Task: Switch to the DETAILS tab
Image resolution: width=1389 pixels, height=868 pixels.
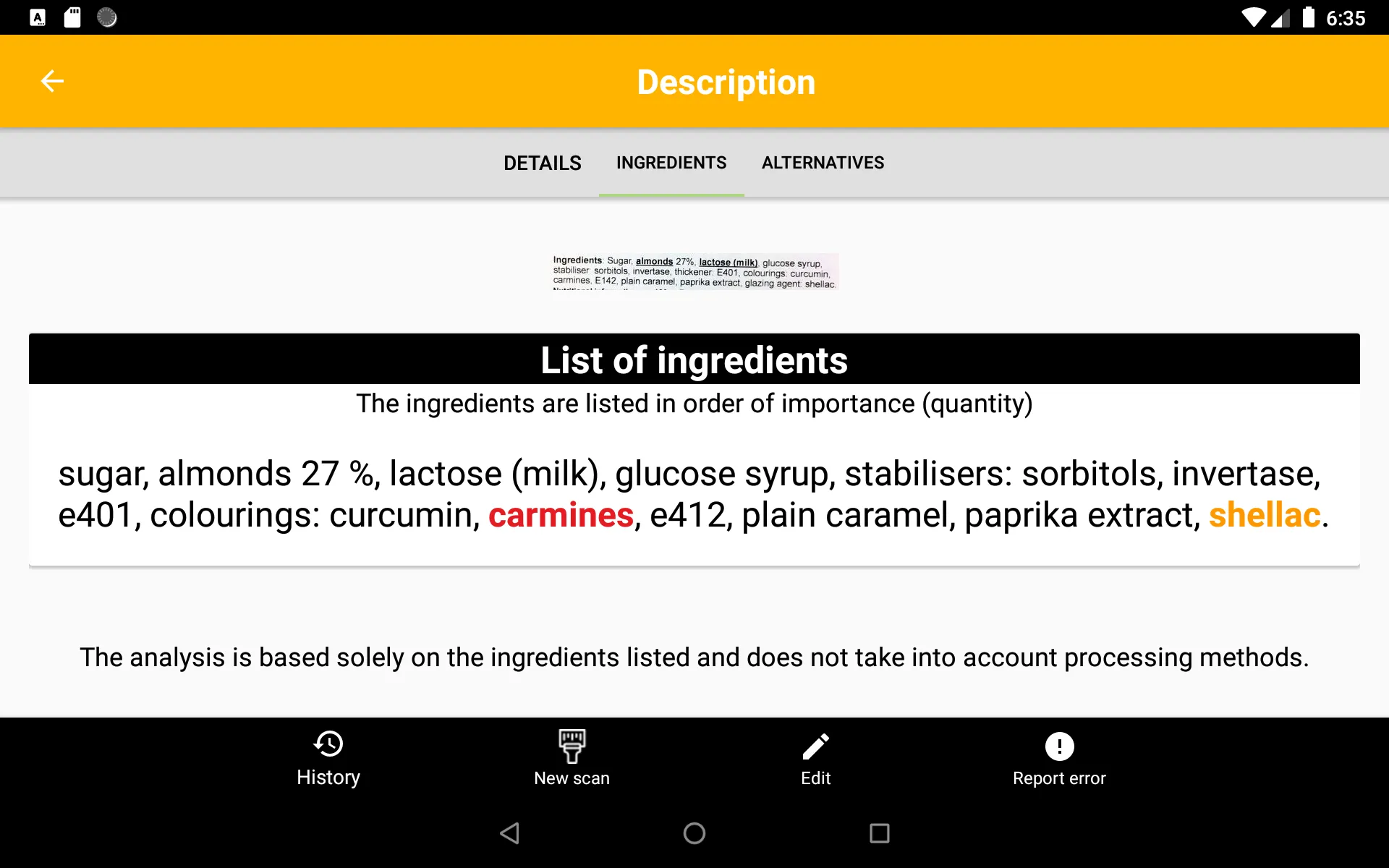Action: point(542,162)
